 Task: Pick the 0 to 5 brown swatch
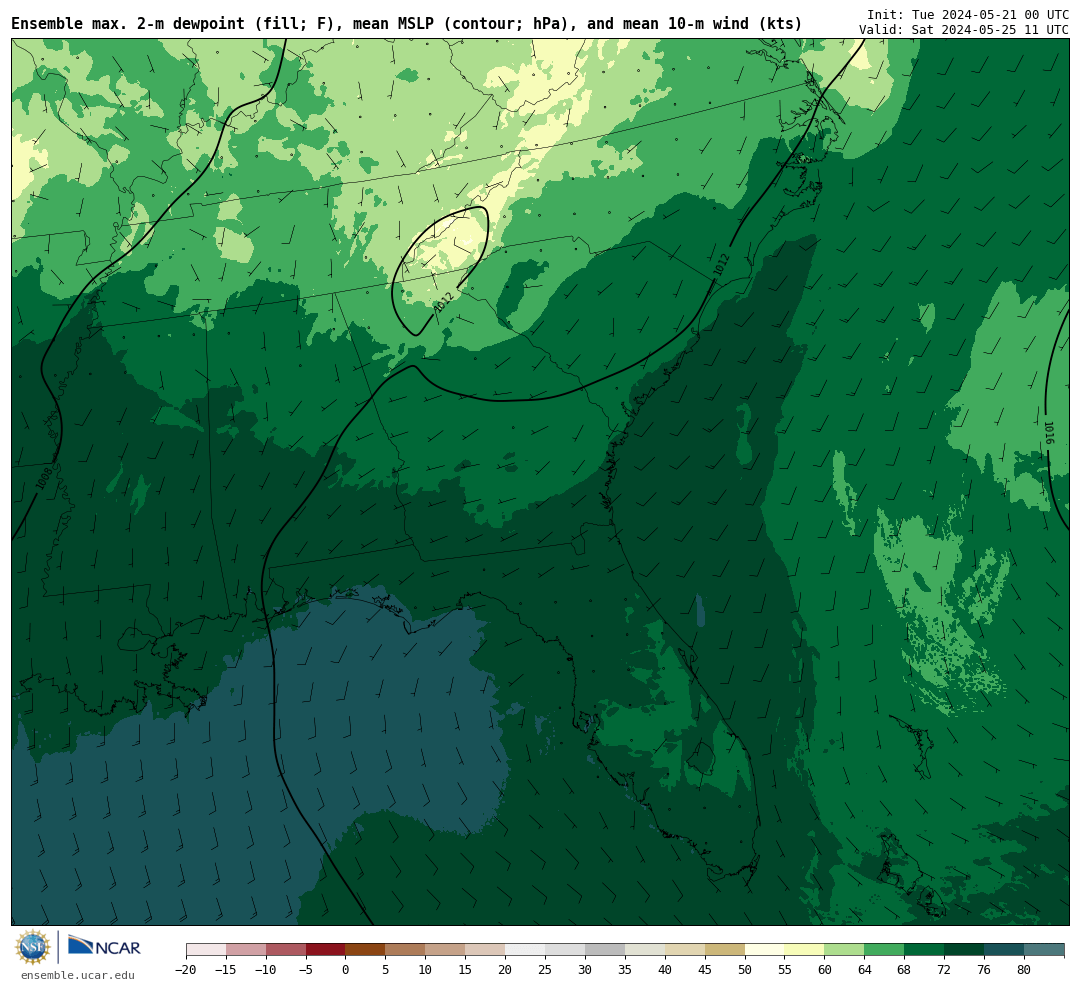tap(366, 950)
